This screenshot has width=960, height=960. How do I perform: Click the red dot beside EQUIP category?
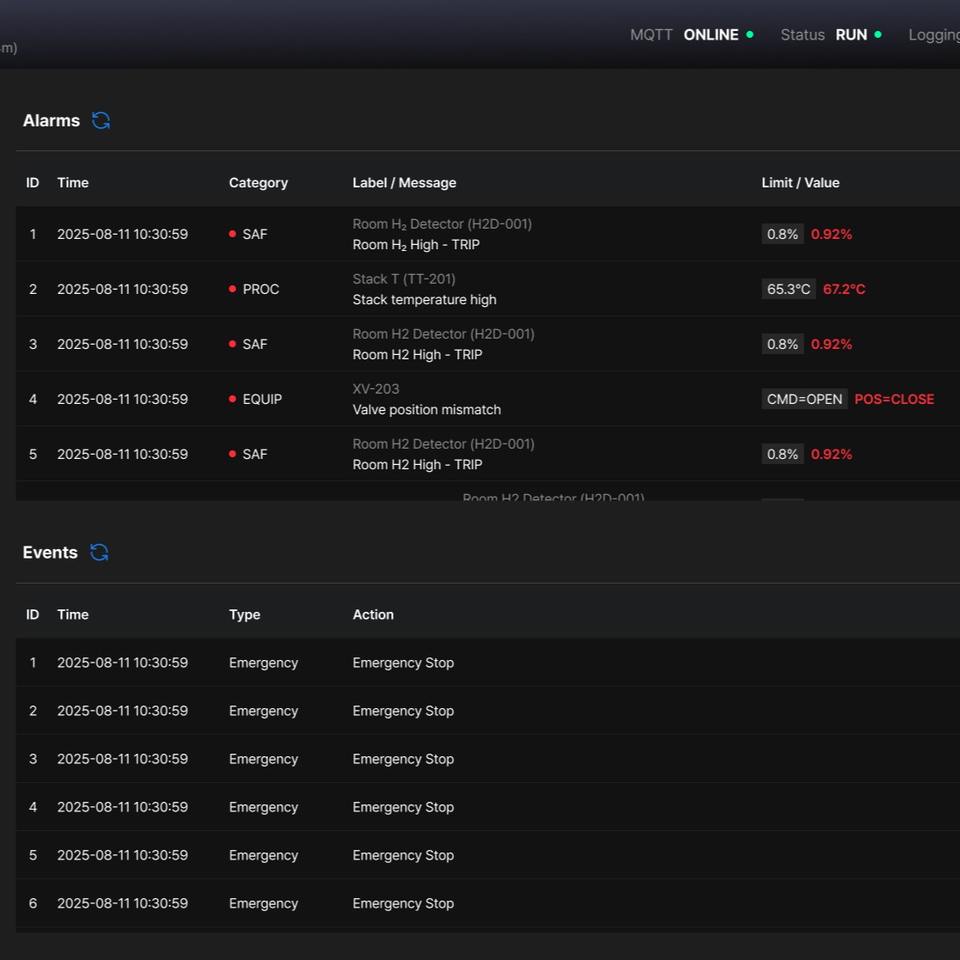233,399
